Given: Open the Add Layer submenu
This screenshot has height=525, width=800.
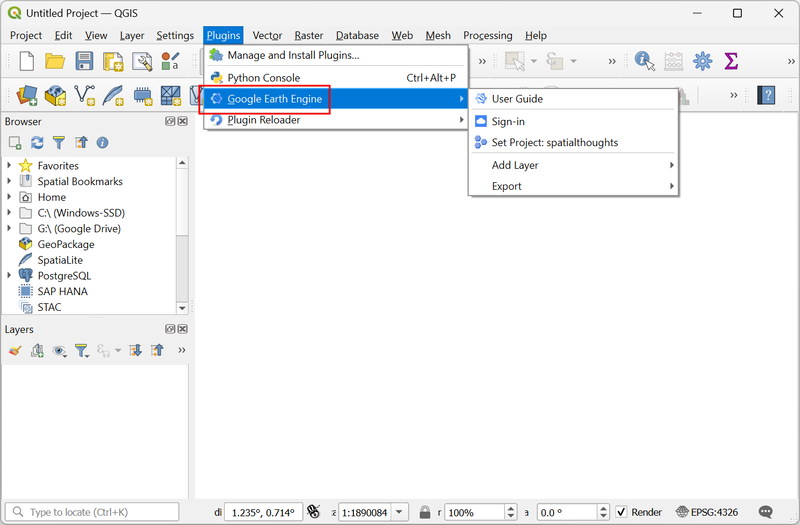Looking at the screenshot, I should coord(573,165).
